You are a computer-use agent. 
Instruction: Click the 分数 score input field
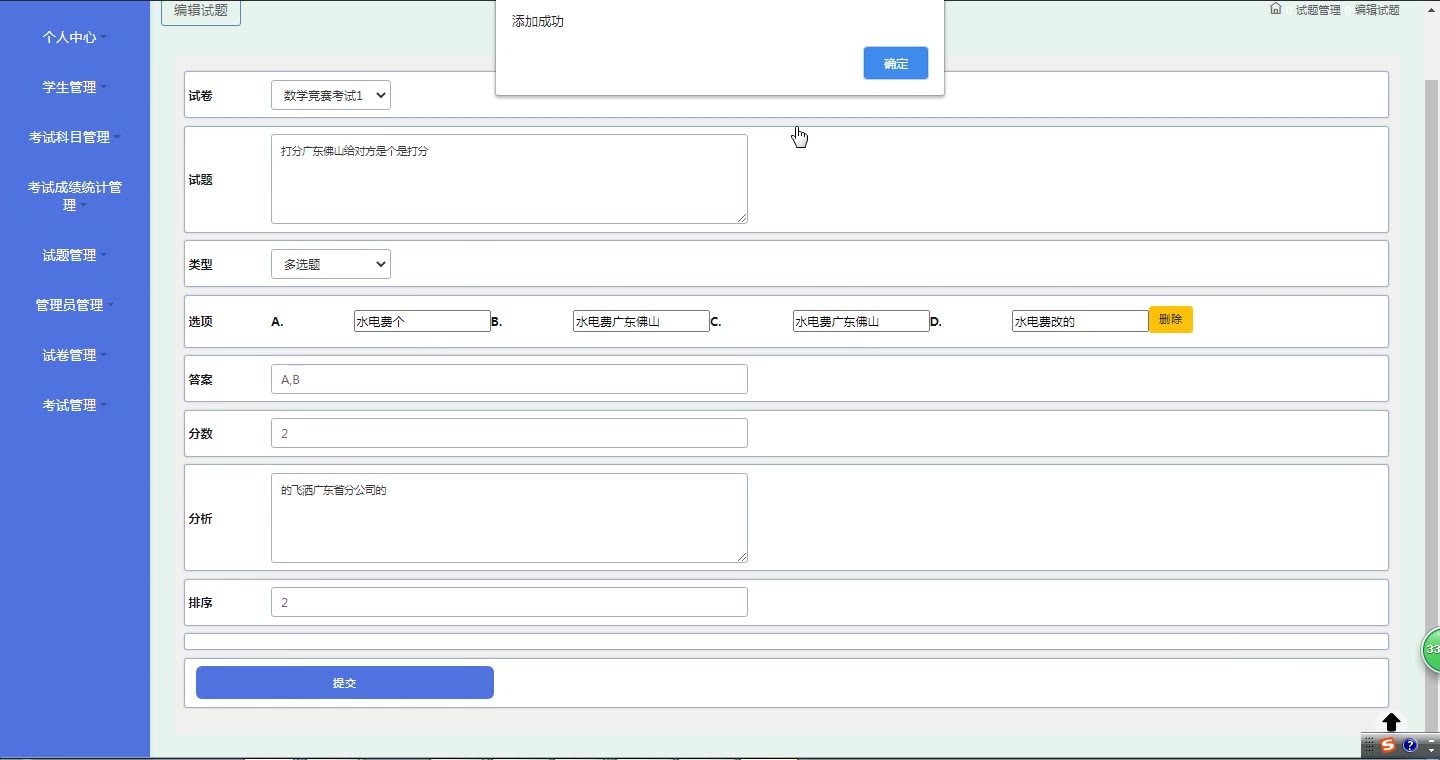pos(509,433)
